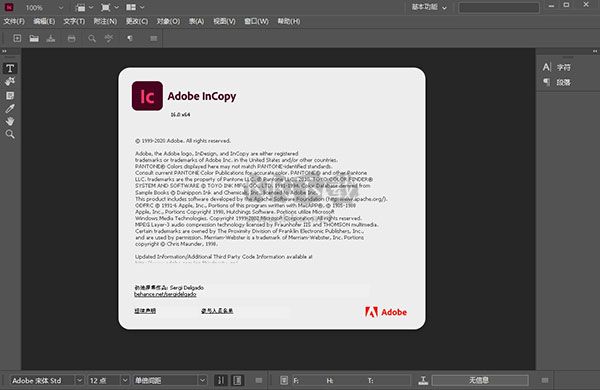
Task: Open the copyfit options menu icon at far right
Action: [545, 380]
